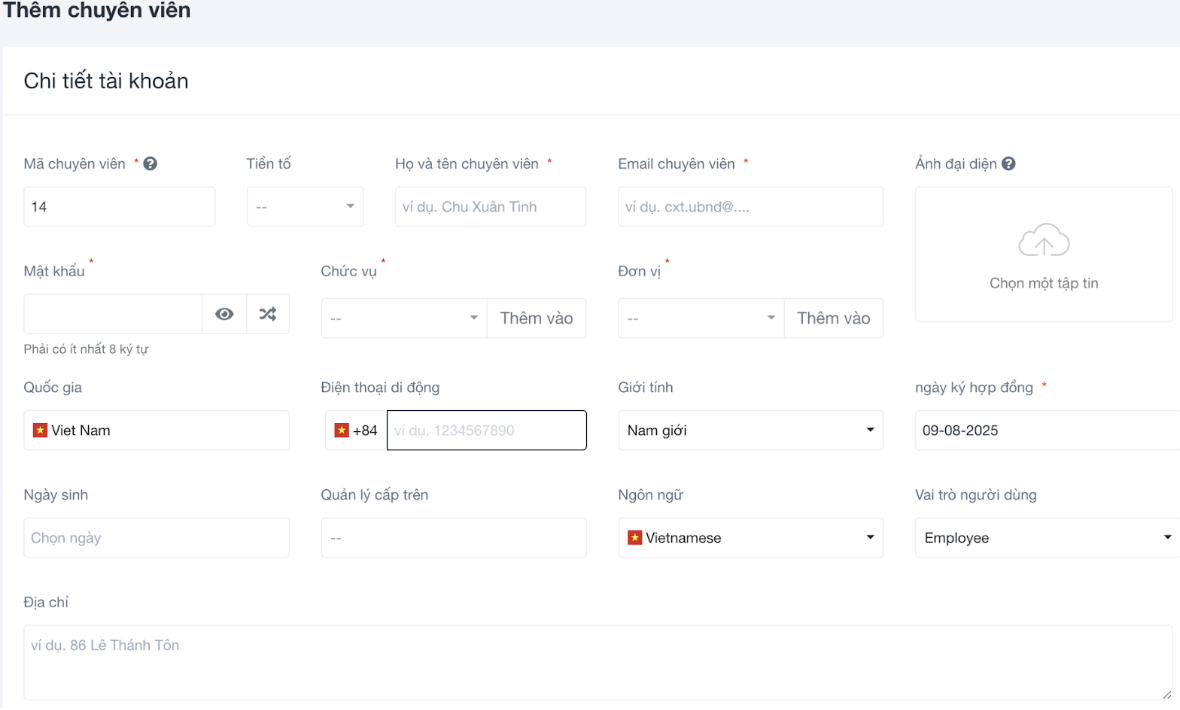Click help icon beside Mã chuyên viên
This screenshot has width=1180, height=710.
(x=151, y=164)
